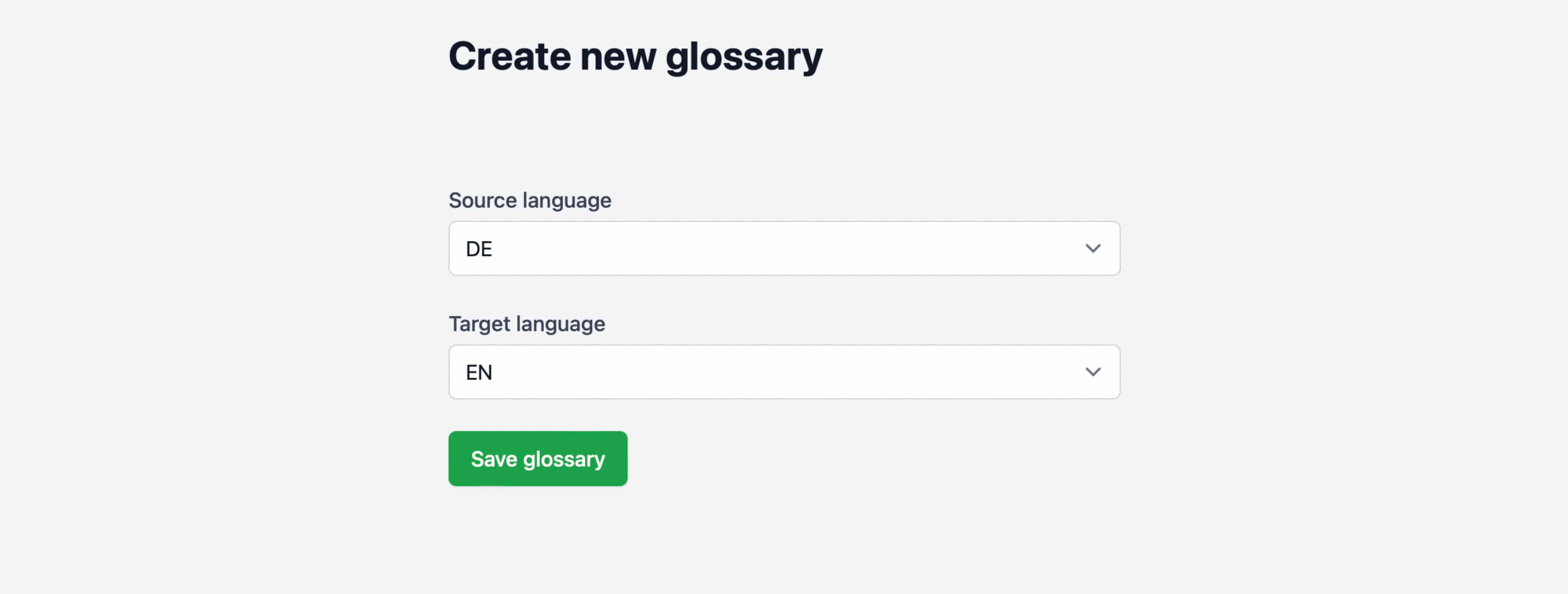Submit the glossary form
Screen dimensions: 1568x594
[537, 458]
